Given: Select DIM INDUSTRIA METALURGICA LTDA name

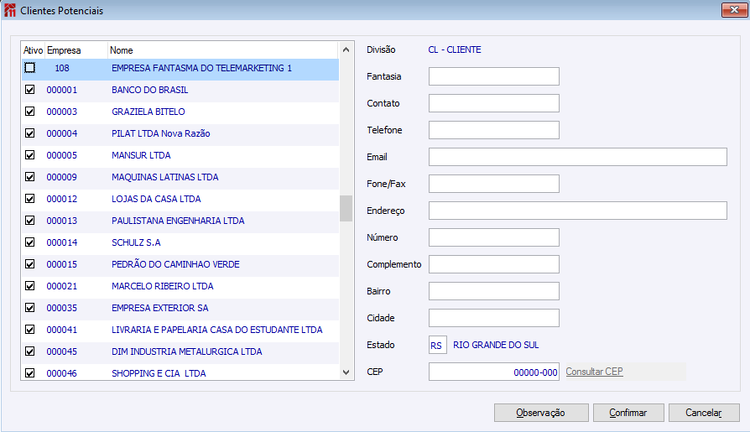Looking at the screenshot, I should click(187, 352).
